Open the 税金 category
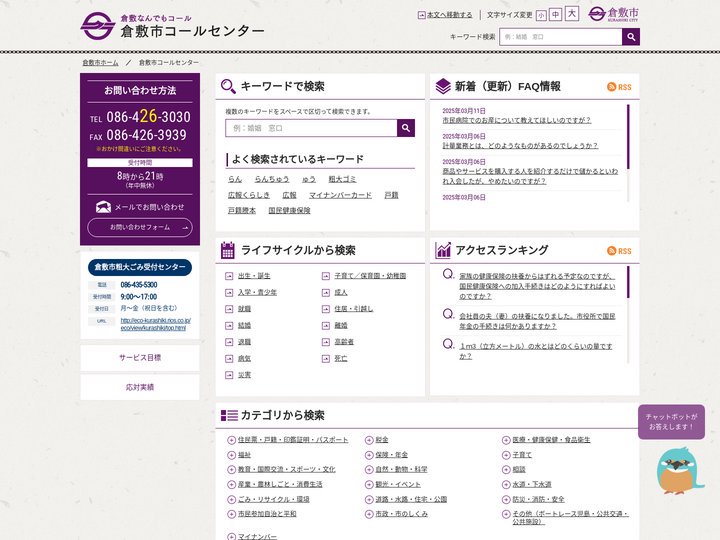 coord(382,440)
